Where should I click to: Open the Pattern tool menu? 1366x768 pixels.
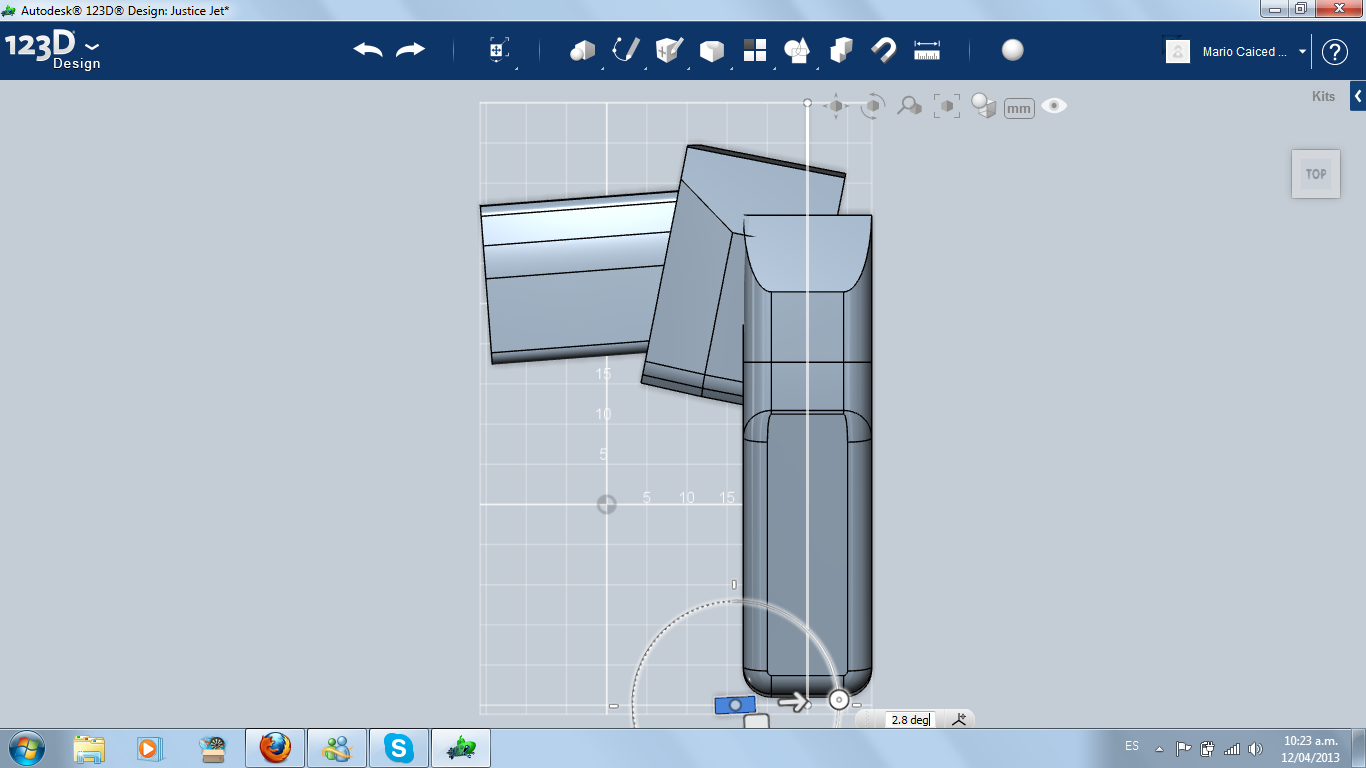754,50
